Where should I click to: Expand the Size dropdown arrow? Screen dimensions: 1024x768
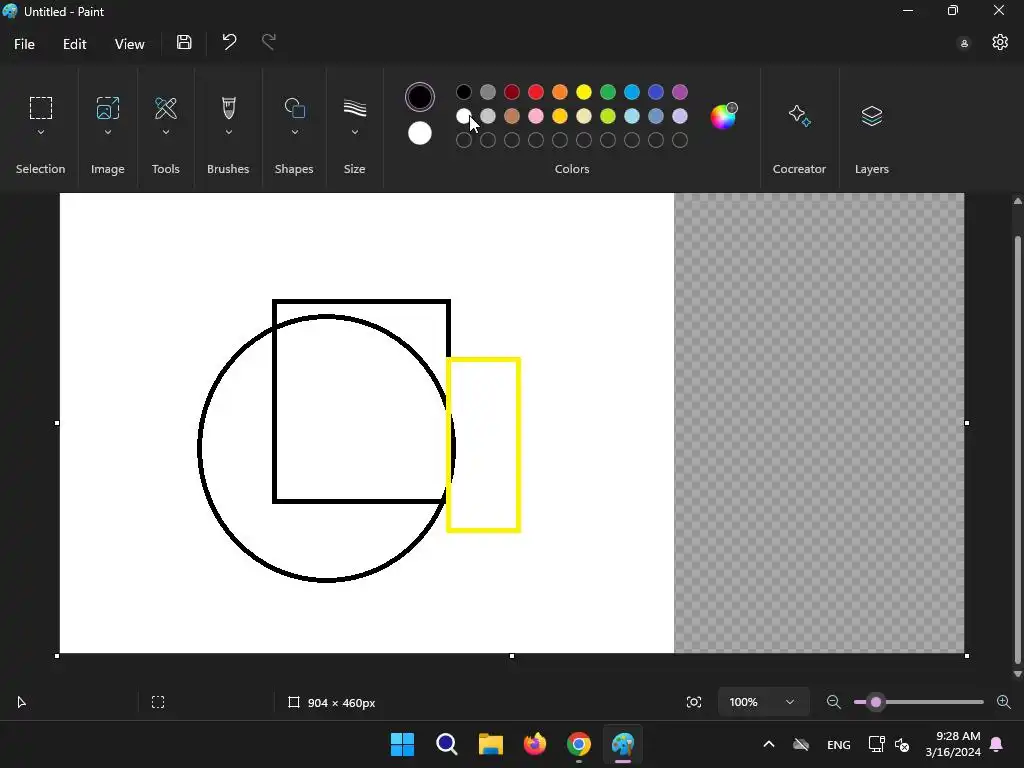tap(355, 132)
